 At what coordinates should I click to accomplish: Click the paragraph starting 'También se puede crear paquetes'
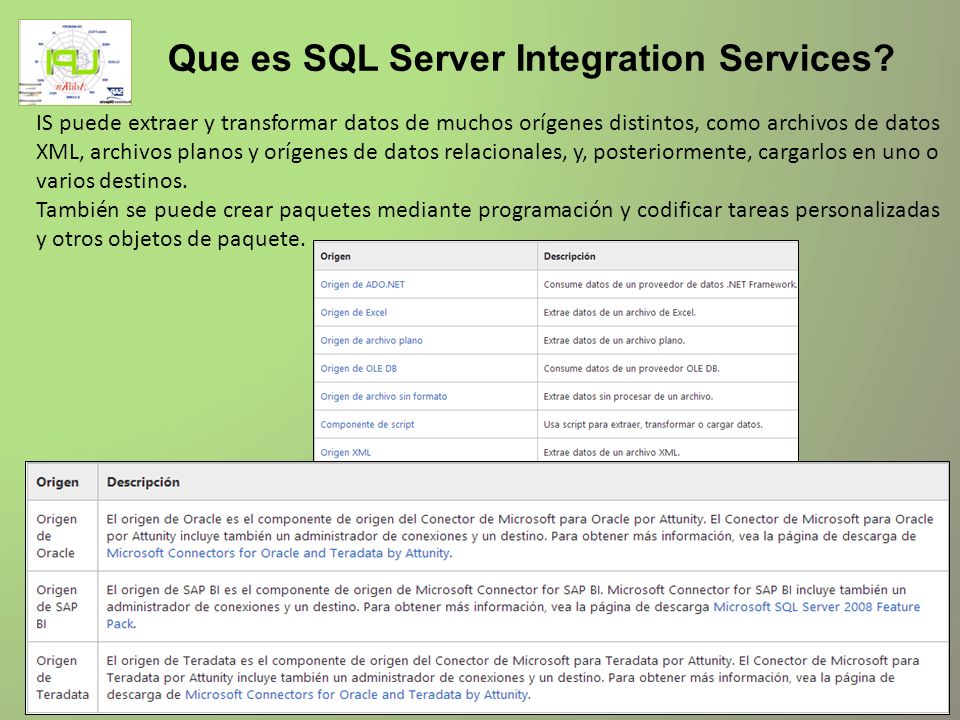[487, 224]
